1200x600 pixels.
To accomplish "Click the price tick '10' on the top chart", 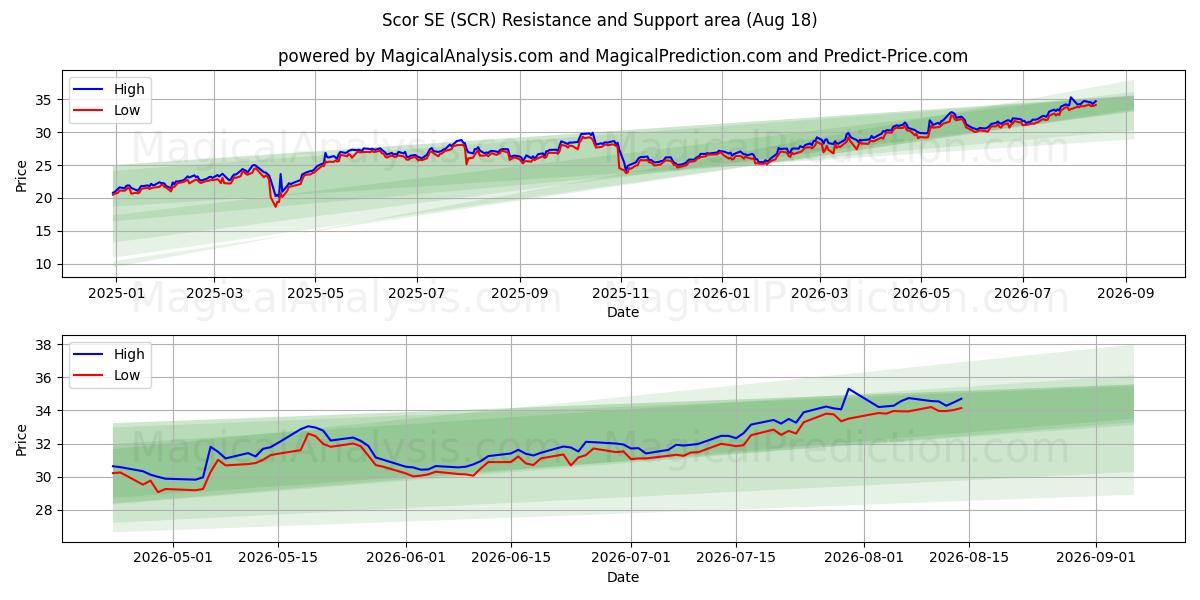I will 46,265.
